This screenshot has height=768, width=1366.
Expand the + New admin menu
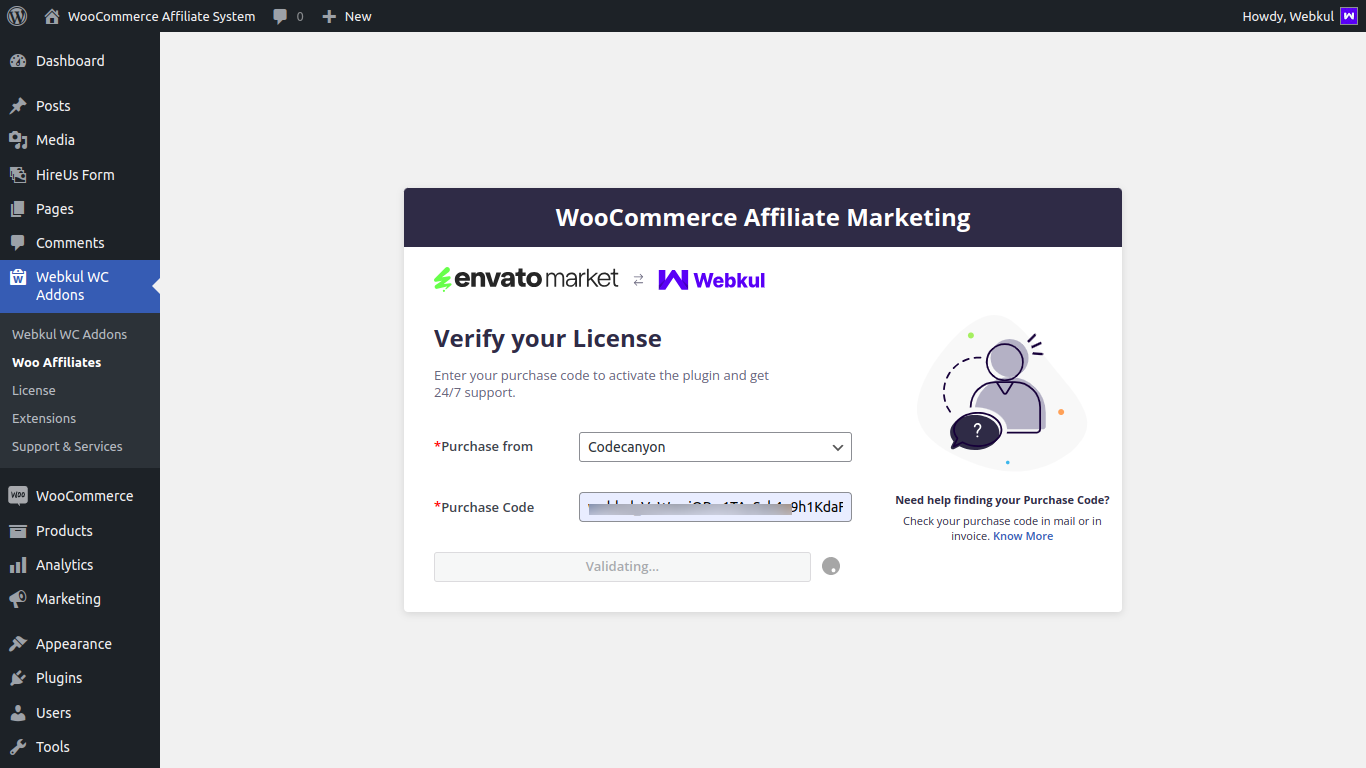[x=346, y=16]
